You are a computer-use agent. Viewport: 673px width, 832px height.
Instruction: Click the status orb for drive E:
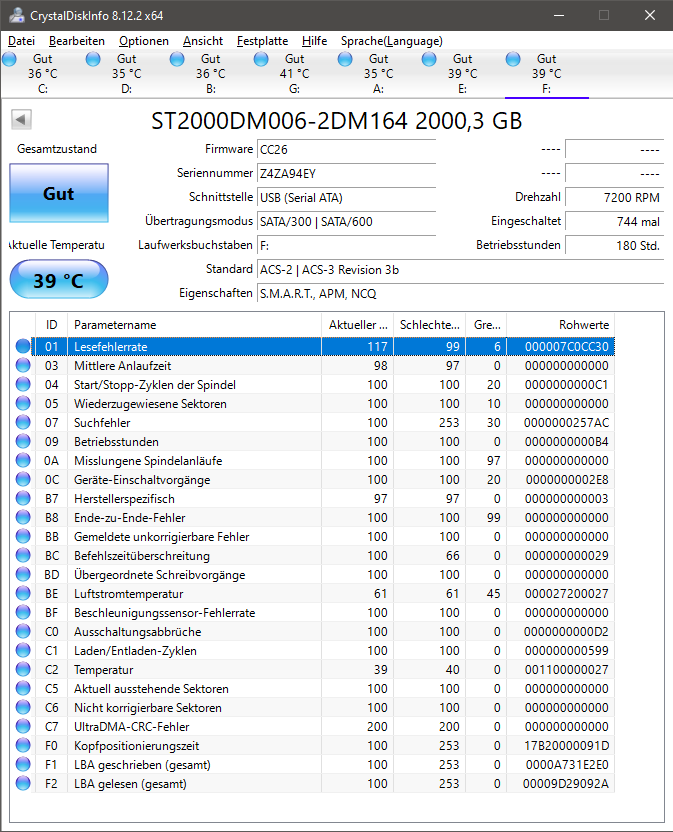click(429, 59)
